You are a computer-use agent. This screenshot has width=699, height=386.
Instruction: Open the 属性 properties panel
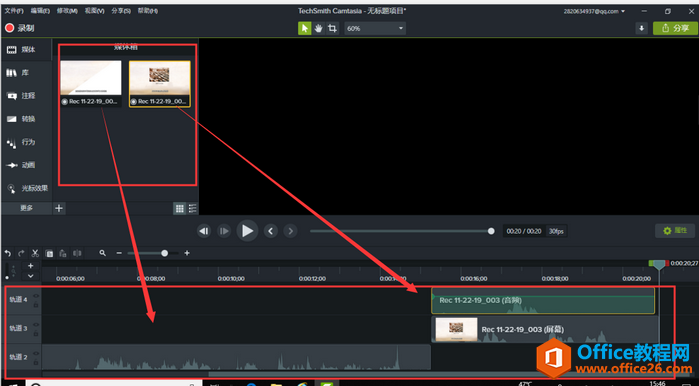(x=675, y=230)
